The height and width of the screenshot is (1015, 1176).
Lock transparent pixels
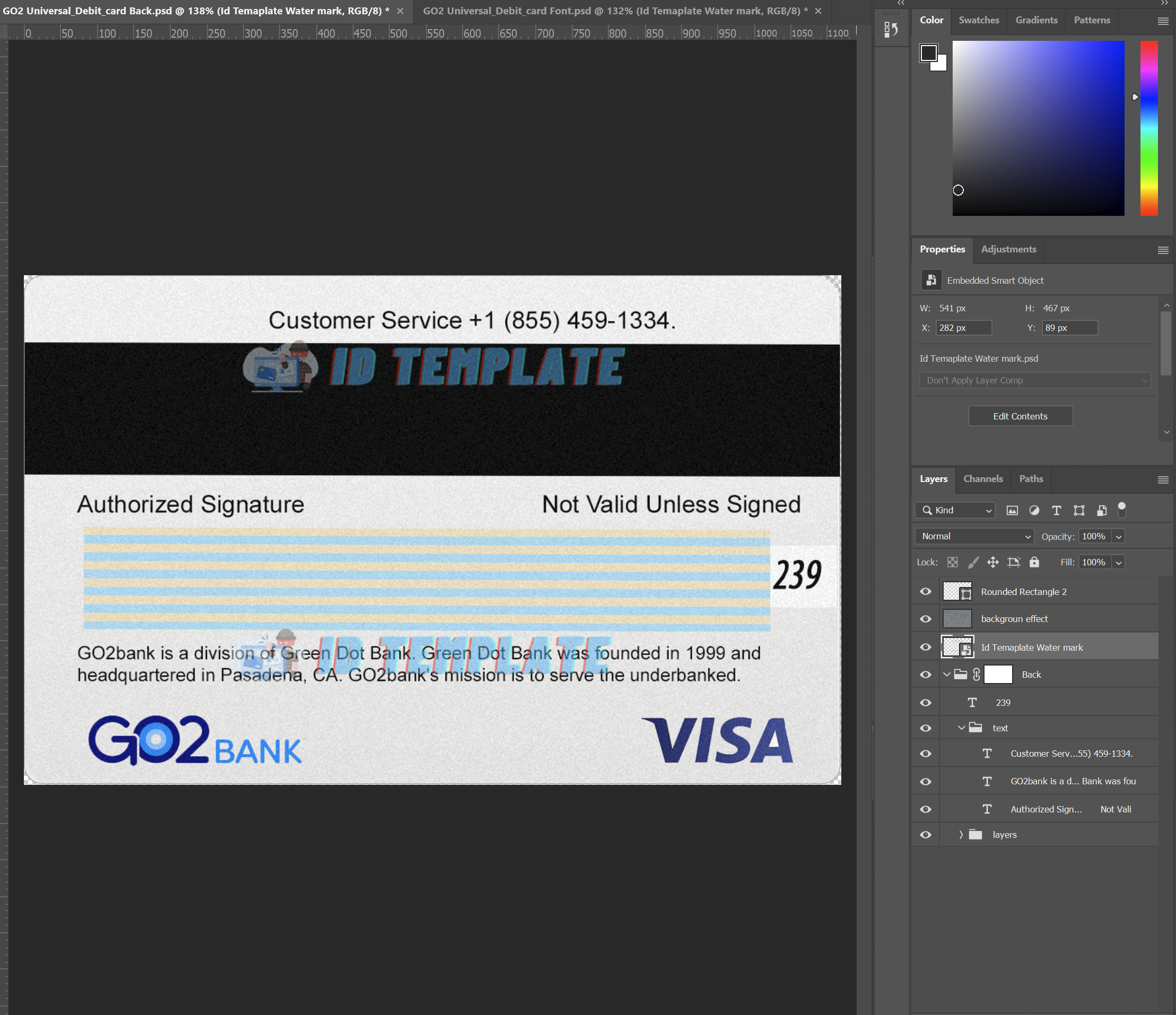tap(953, 562)
